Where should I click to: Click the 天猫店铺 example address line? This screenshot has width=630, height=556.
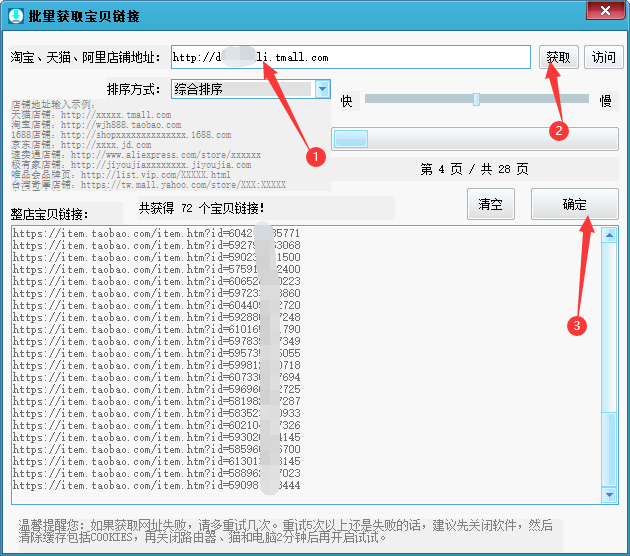91,115
